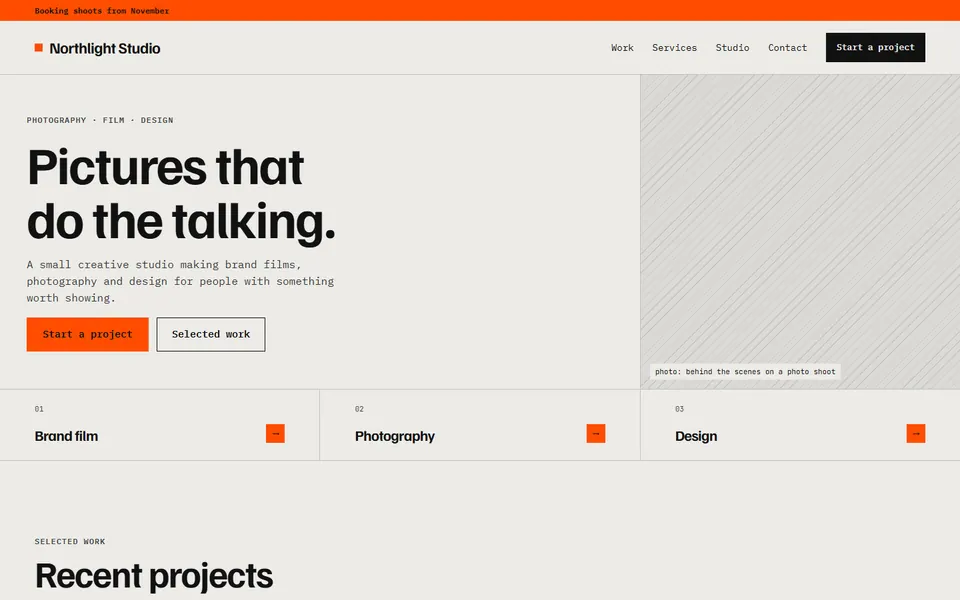Click the 'A small creative studio' paragraph

point(180,281)
